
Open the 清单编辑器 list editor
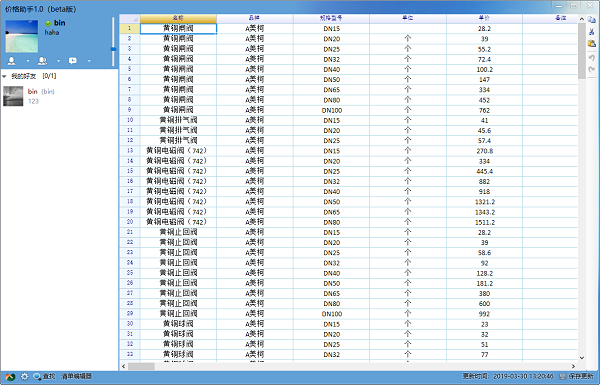[77, 377]
